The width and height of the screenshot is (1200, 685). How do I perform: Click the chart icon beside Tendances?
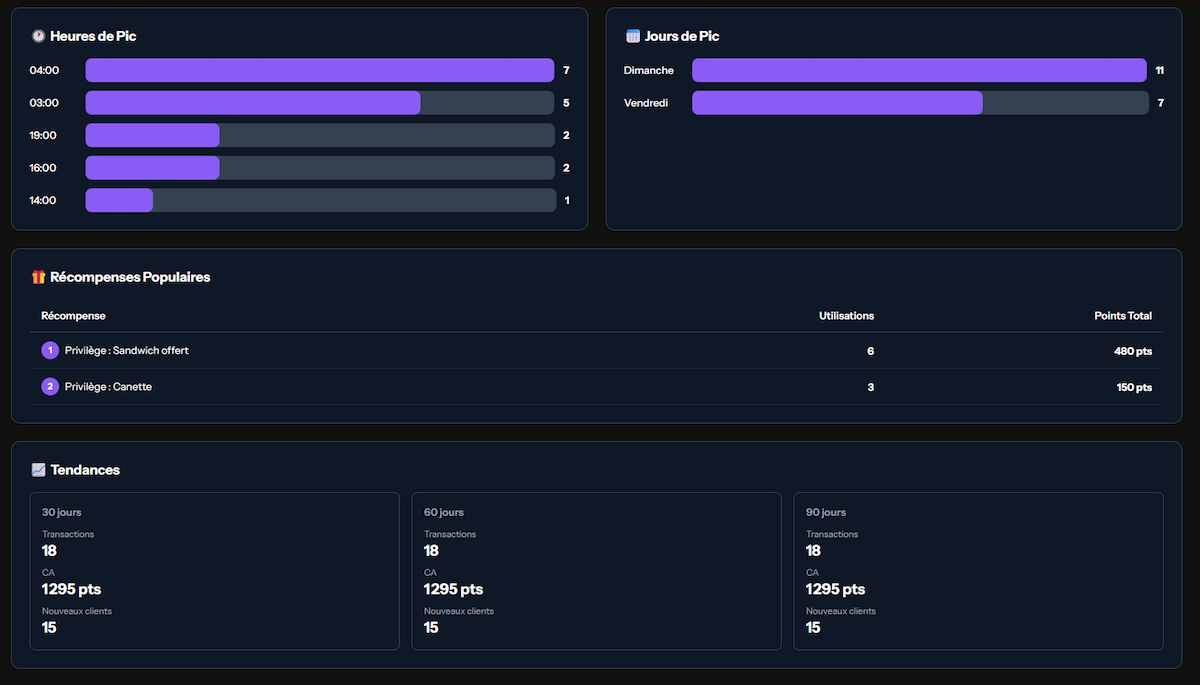point(38,470)
